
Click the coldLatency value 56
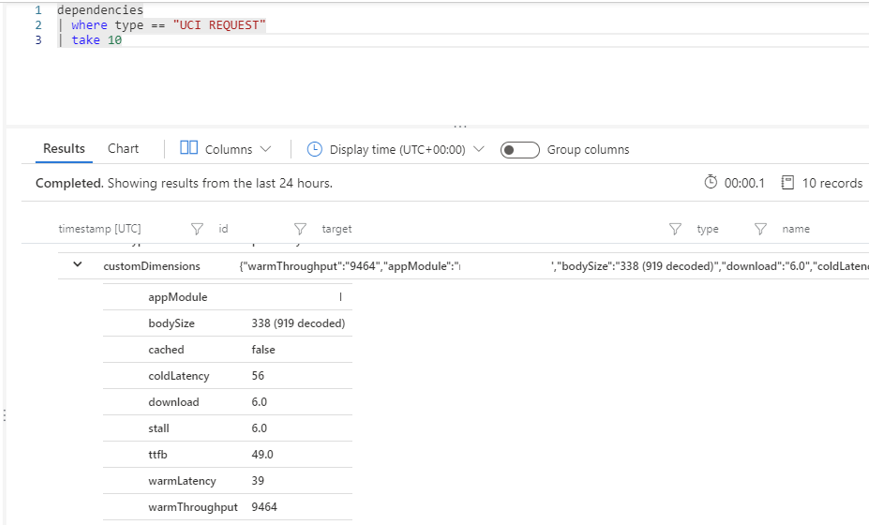258,375
